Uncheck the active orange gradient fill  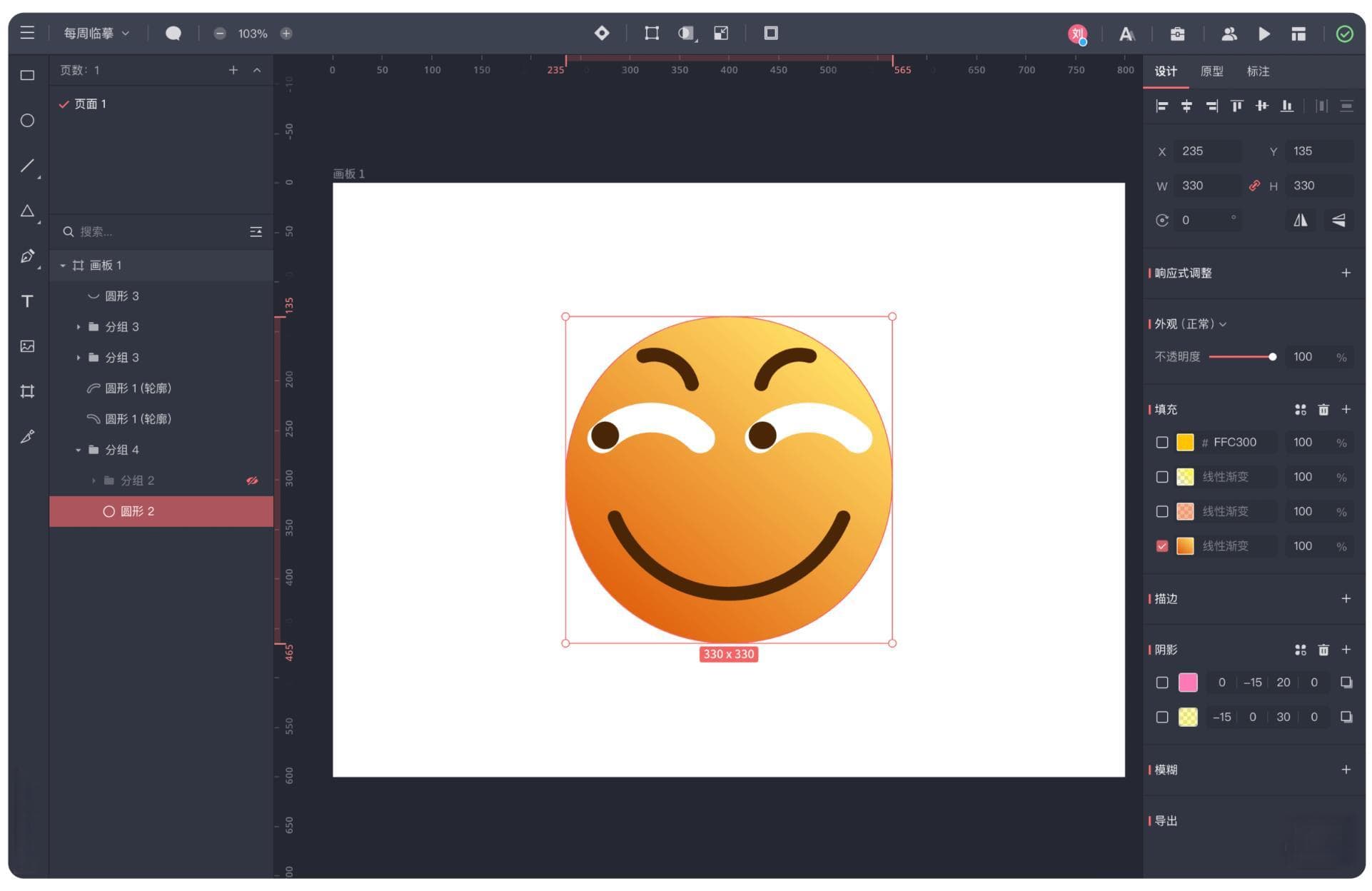coord(1162,546)
